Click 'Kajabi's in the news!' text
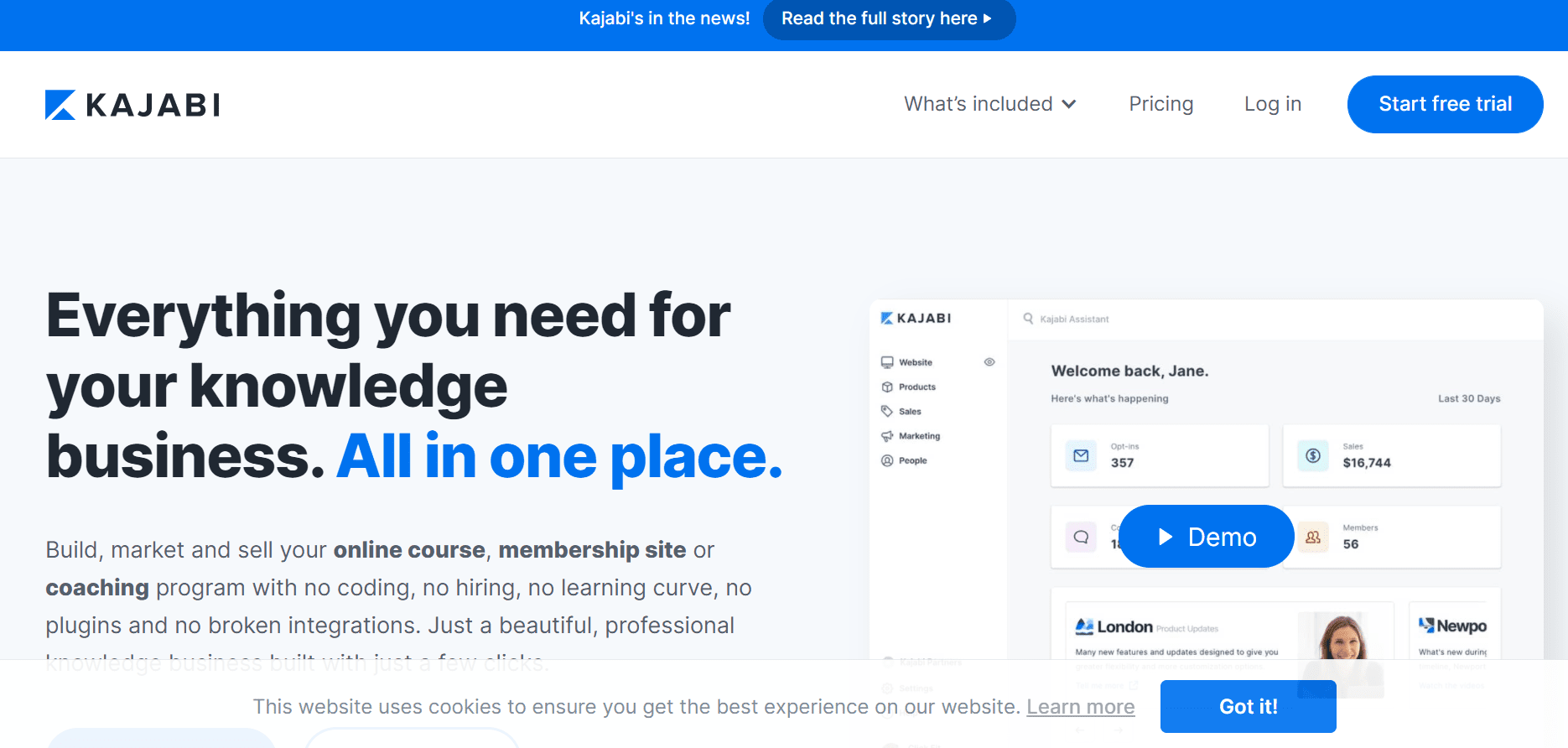This screenshot has height=748, width=1568. coord(664,18)
